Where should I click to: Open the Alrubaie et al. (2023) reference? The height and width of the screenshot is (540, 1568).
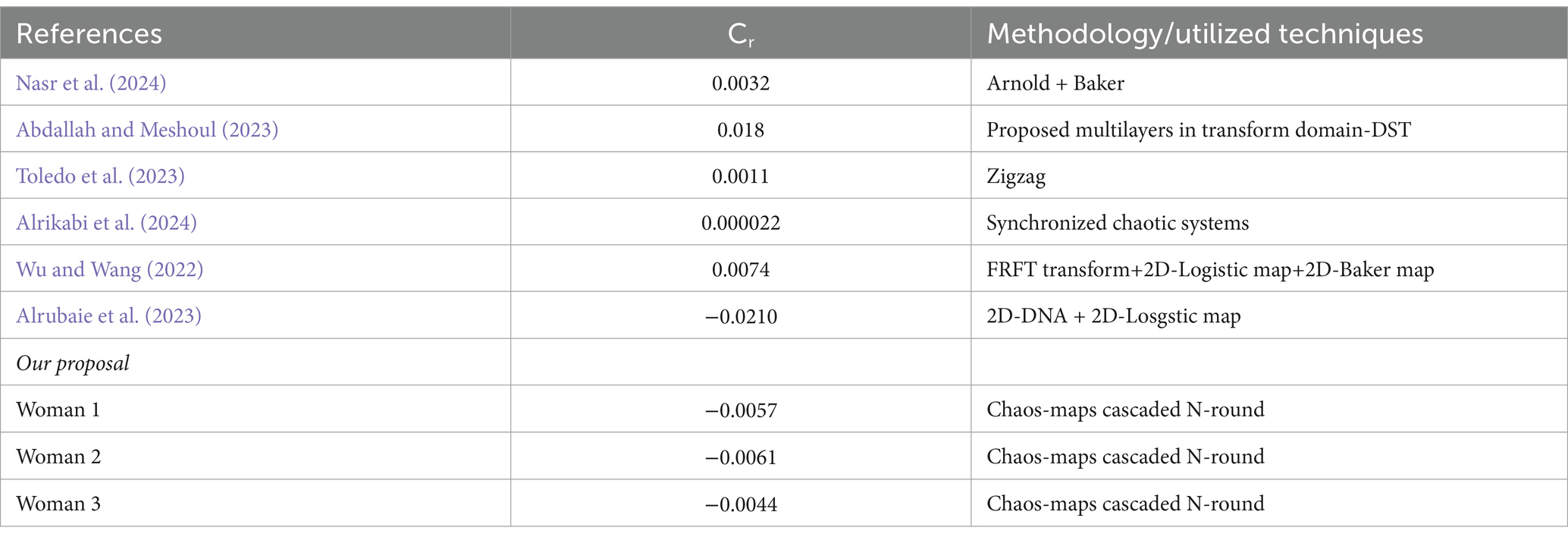click(x=108, y=316)
